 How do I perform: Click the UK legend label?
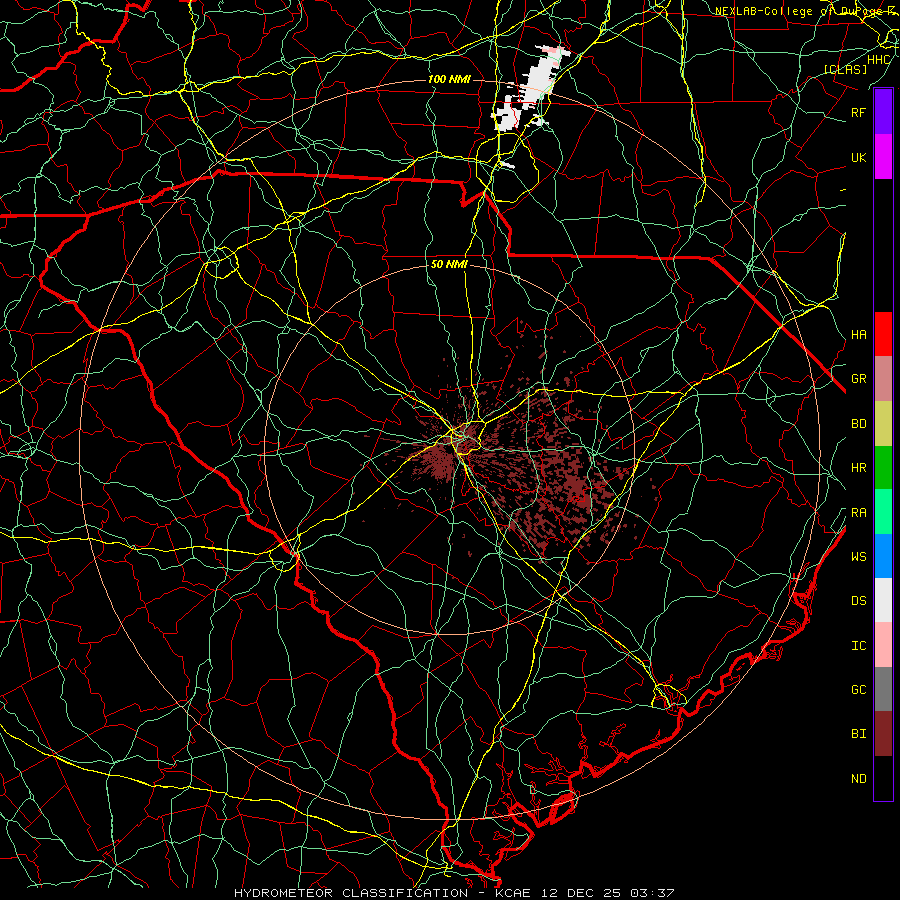coord(859,157)
